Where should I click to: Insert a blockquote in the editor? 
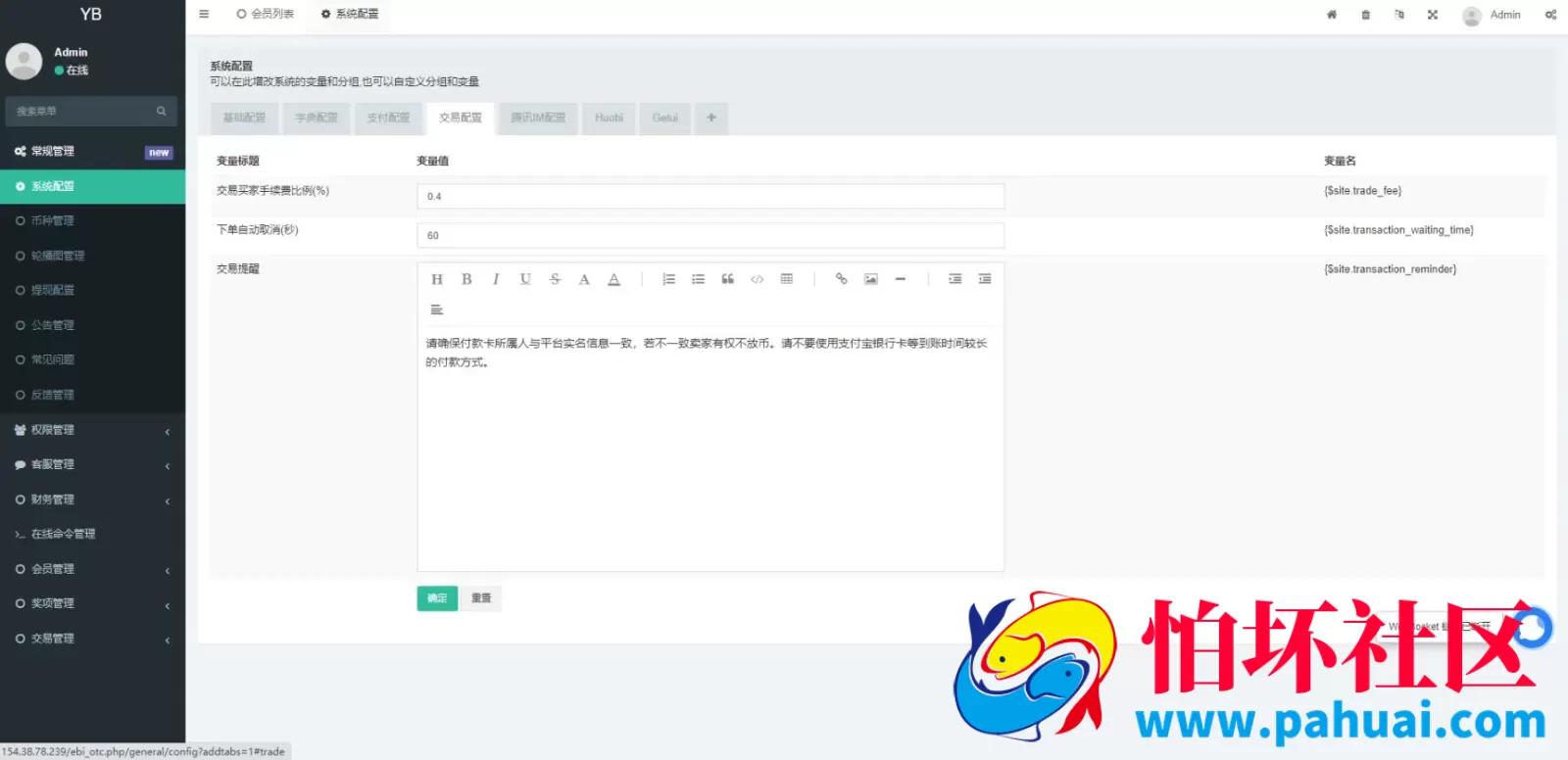point(727,279)
